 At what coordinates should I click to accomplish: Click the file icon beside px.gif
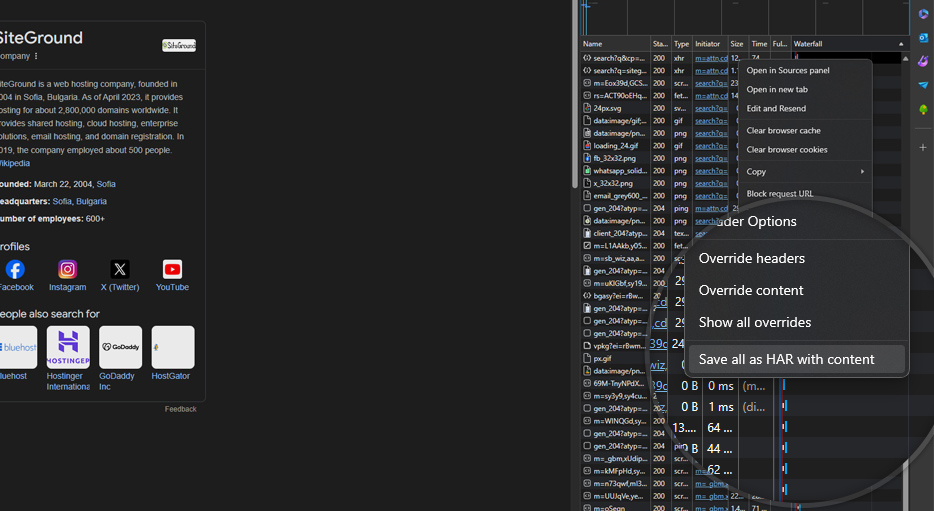point(587,358)
